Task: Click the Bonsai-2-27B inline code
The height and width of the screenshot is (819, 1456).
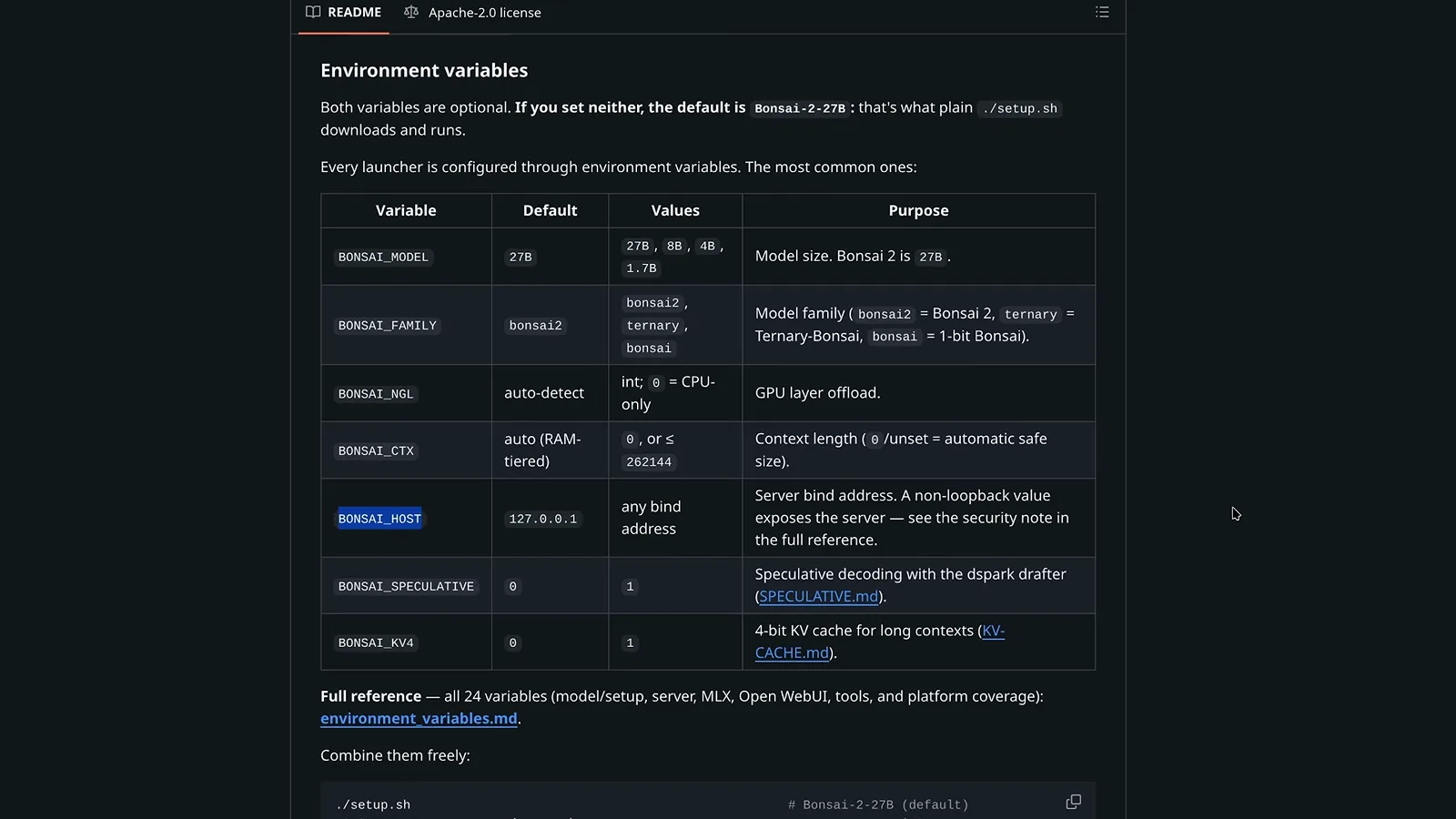Action: [800, 108]
